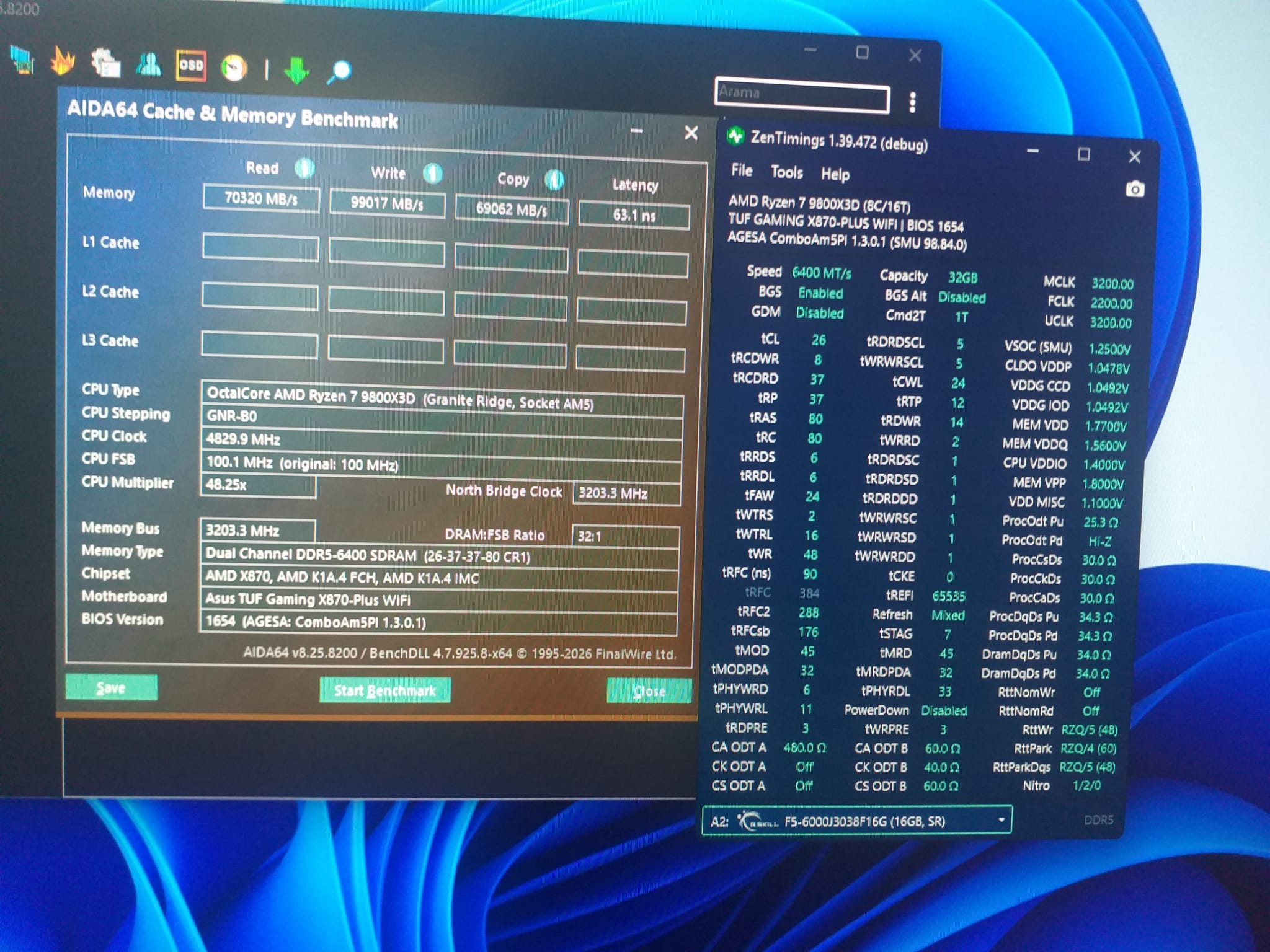This screenshot has width=1270, height=952.
Task: Click the PowerDown Disabled value
Action: point(944,710)
